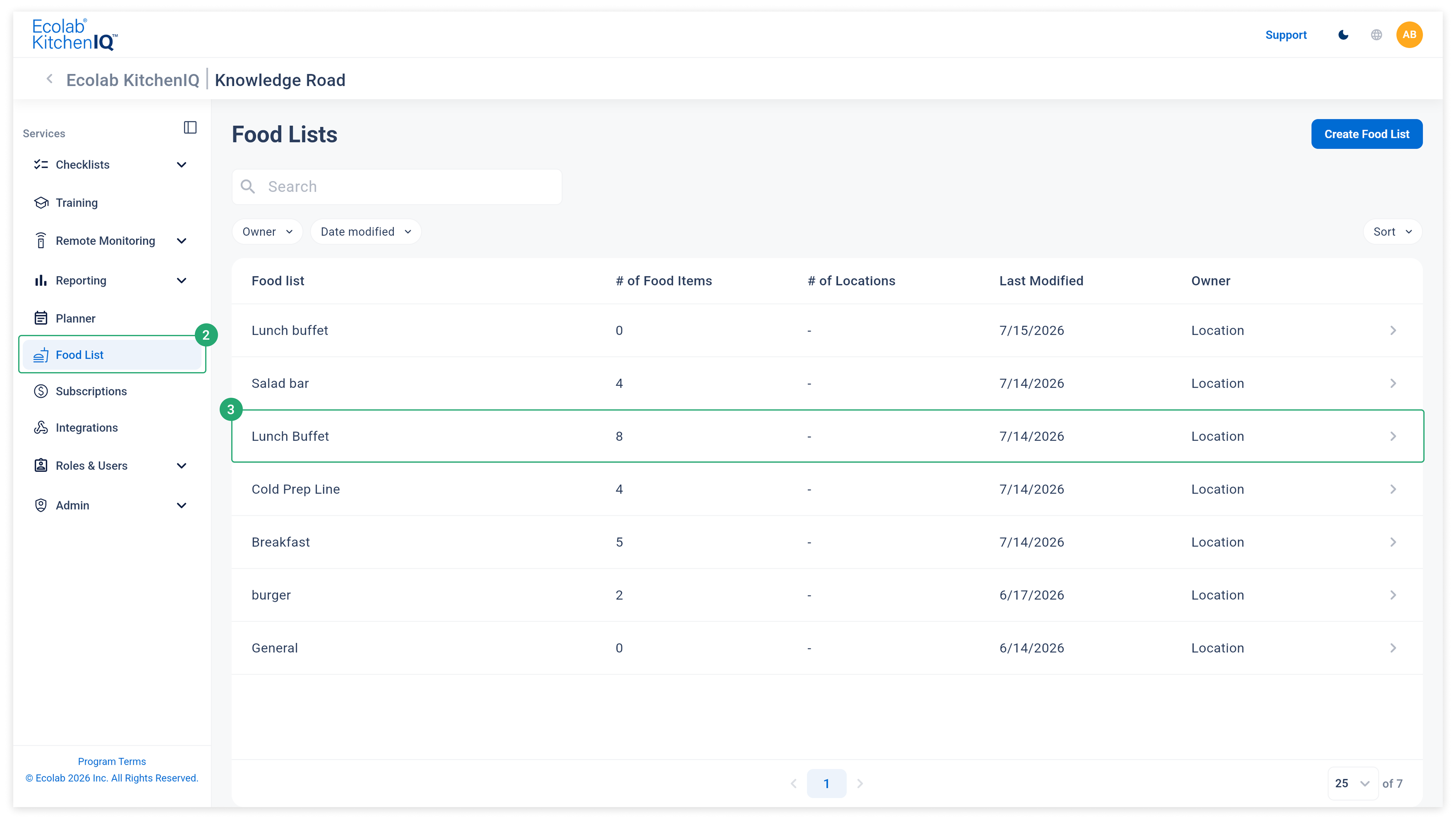Click the 6/17/2026 date cell
The height and width of the screenshot is (822, 1456).
pyautogui.click(x=1032, y=595)
